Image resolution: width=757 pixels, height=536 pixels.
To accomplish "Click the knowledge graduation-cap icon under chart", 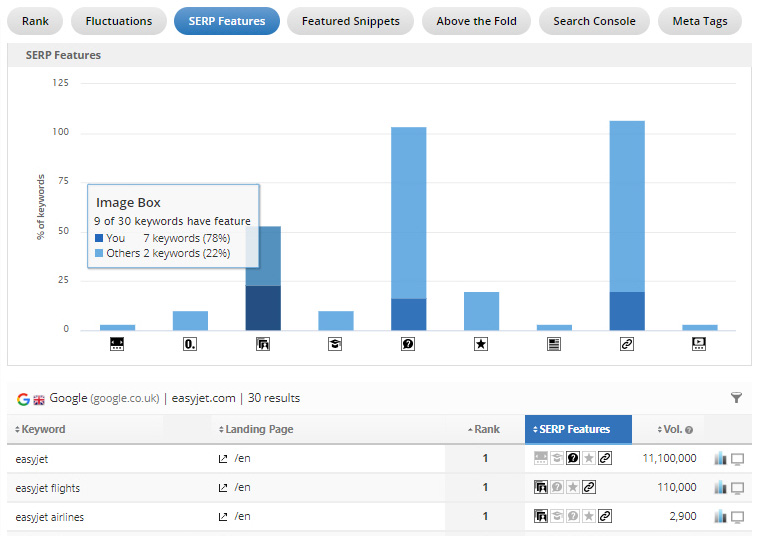I will coord(335,344).
